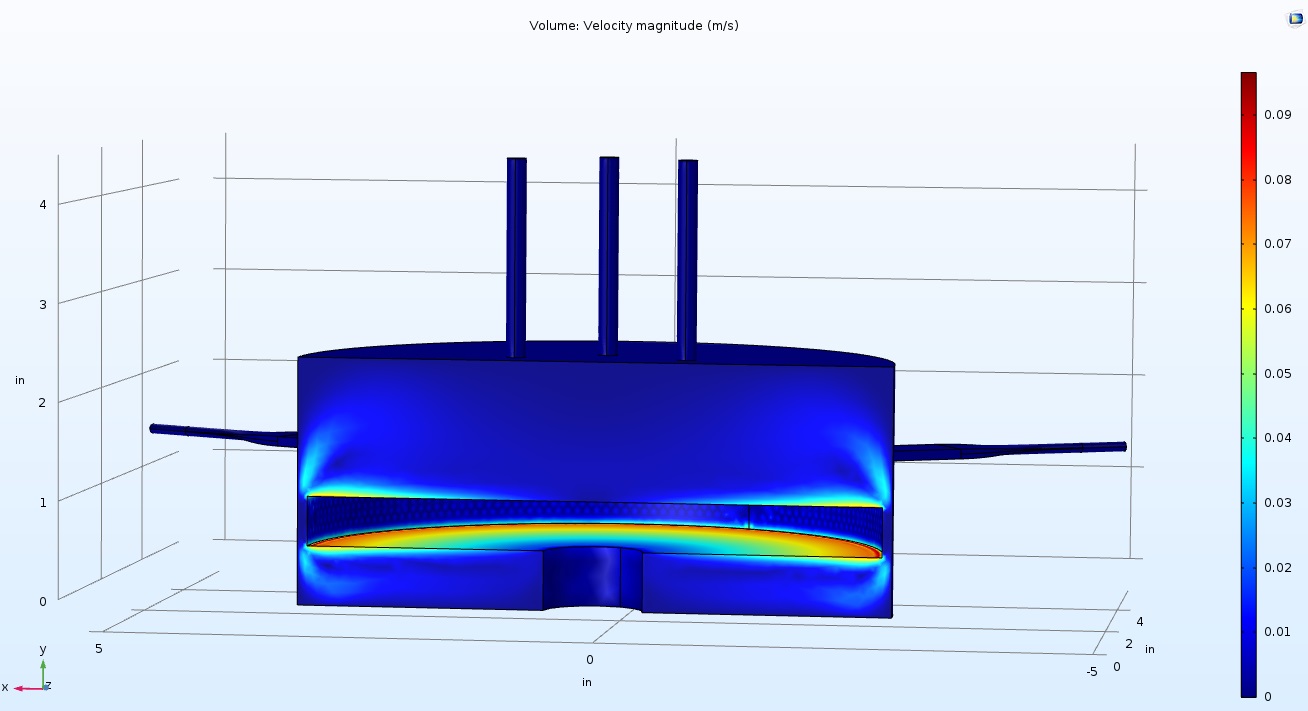Click the '4' tick on the vertical axis
Viewport: 1308px width, 711px height.
coord(43,204)
